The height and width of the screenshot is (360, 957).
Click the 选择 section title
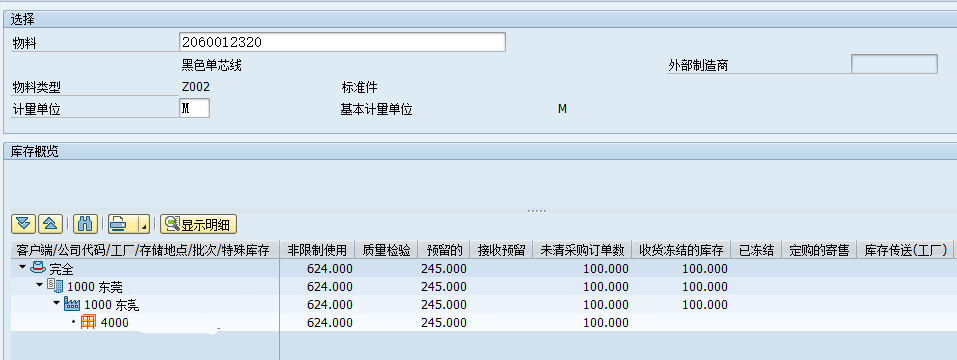click(23, 19)
